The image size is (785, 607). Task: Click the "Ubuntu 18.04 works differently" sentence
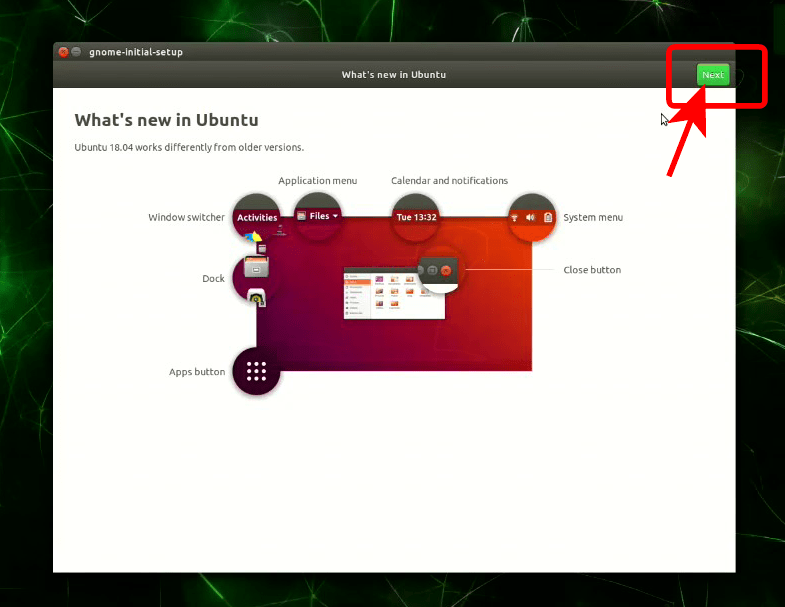189,147
